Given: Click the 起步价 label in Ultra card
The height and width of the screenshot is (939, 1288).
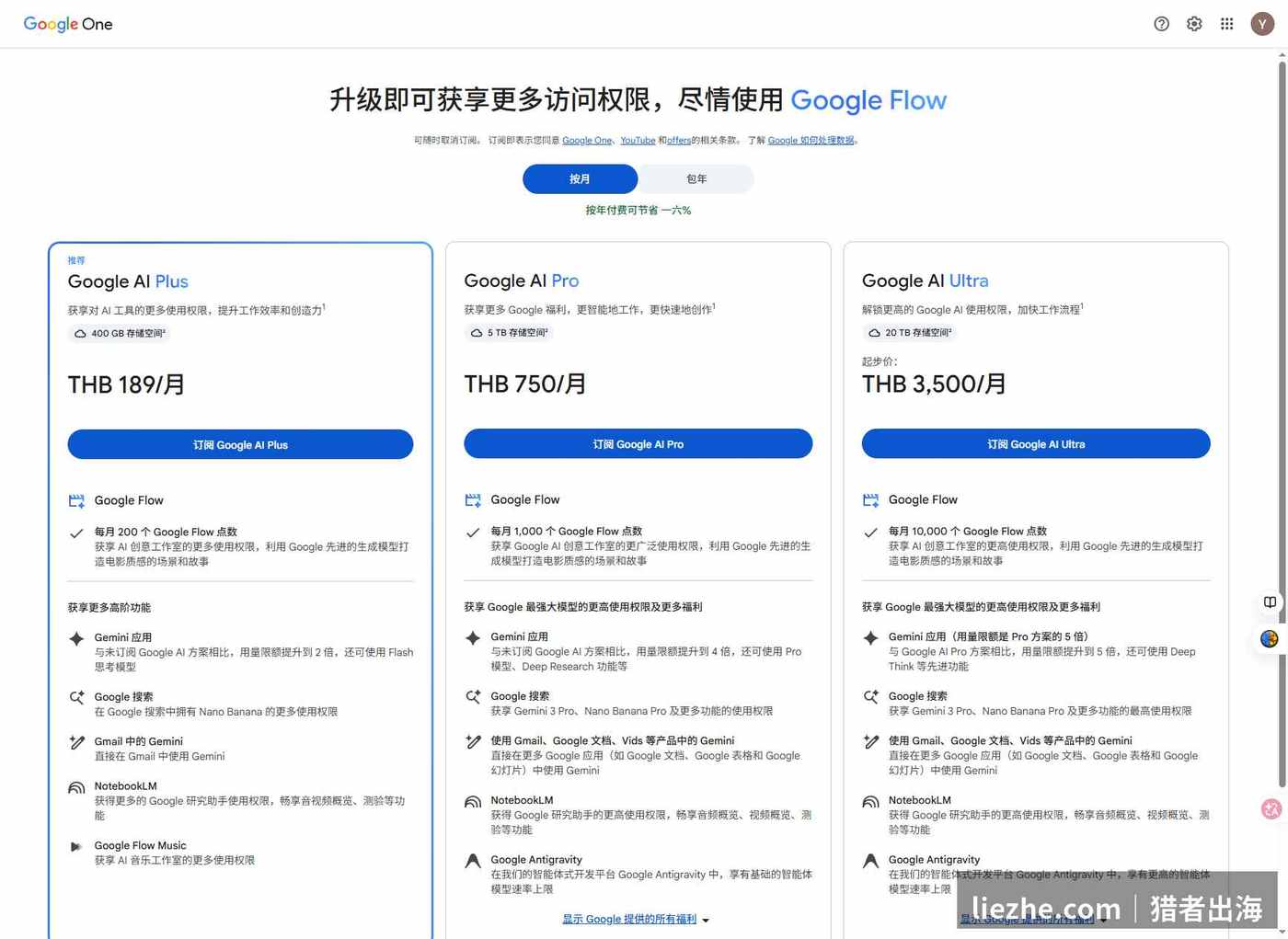Looking at the screenshot, I should [879, 361].
